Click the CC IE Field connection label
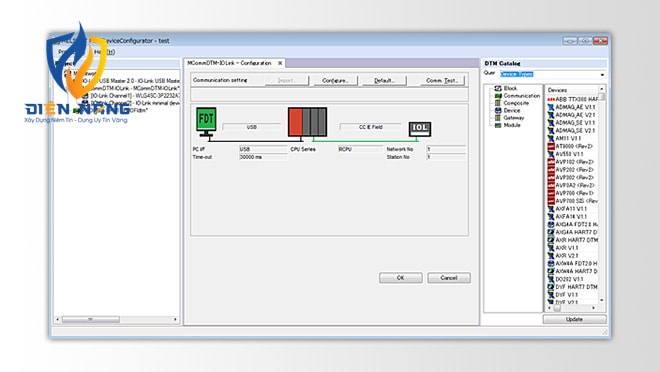660x372 pixels. pyautogui.click(x=370, y=127)
